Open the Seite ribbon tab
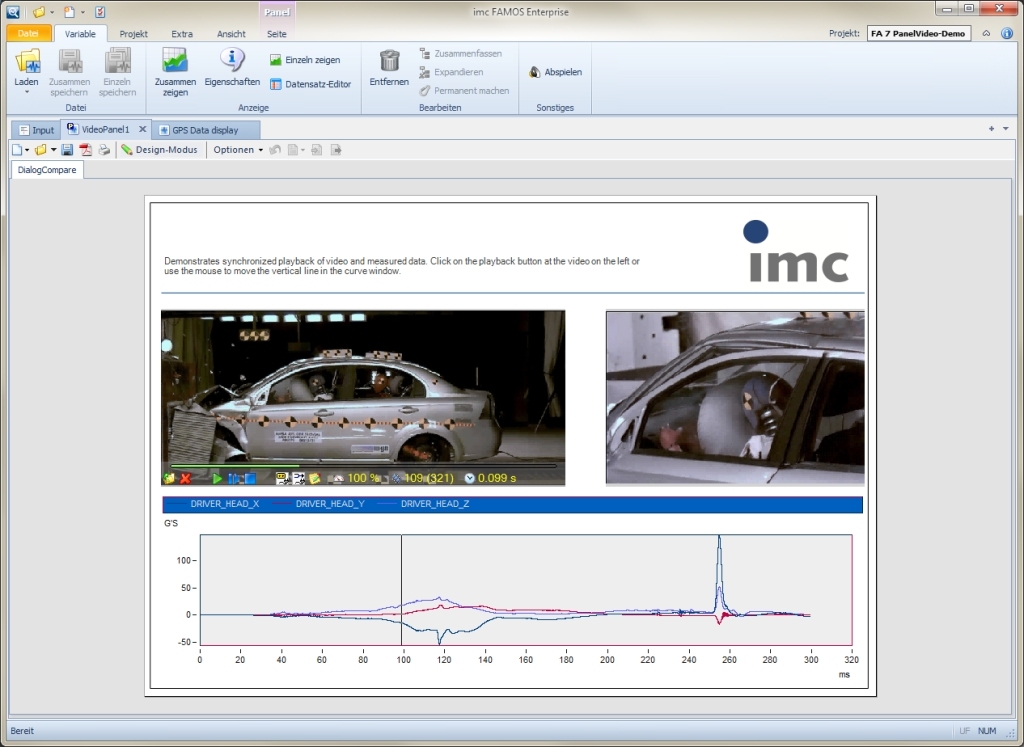Viewport: 1024px width, 747px height. pos(276,33)
